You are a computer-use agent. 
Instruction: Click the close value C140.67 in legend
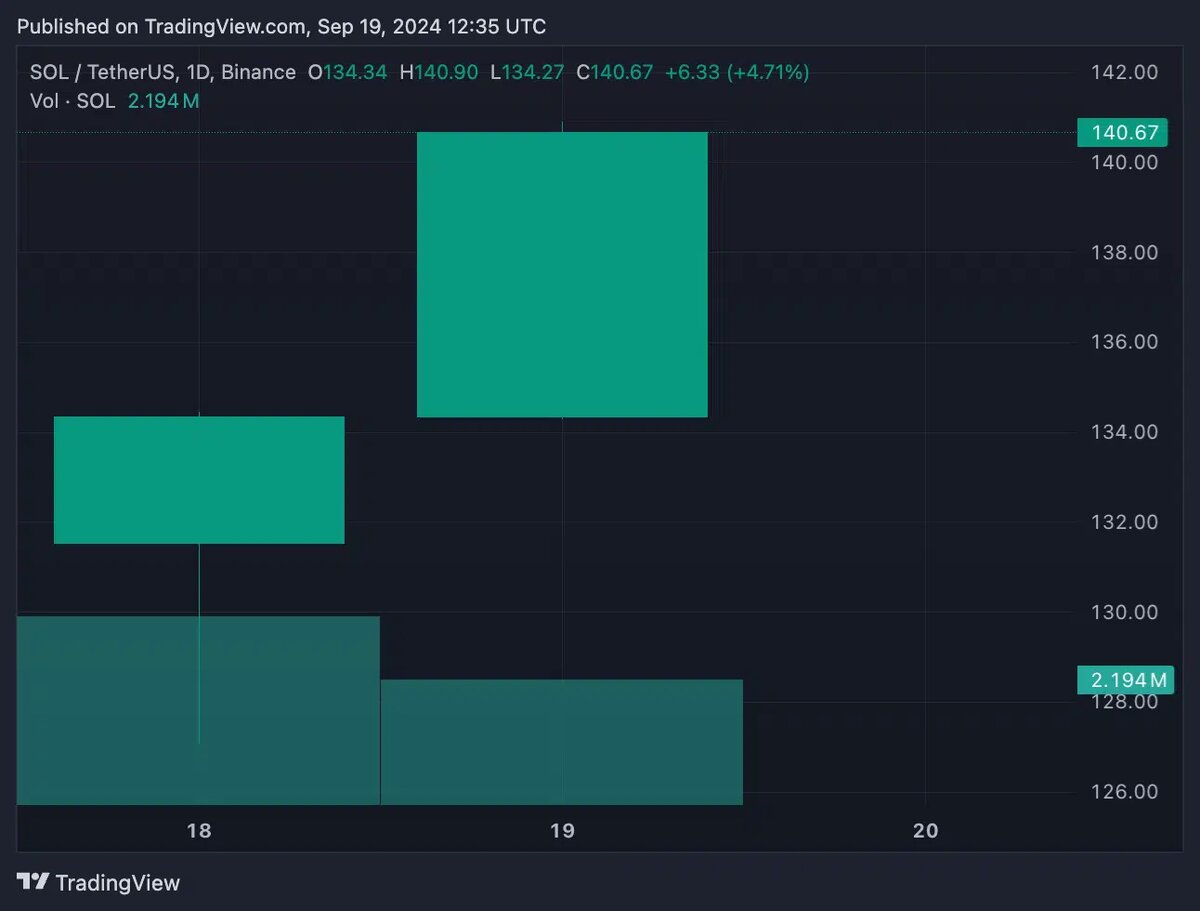pos(615,72)
